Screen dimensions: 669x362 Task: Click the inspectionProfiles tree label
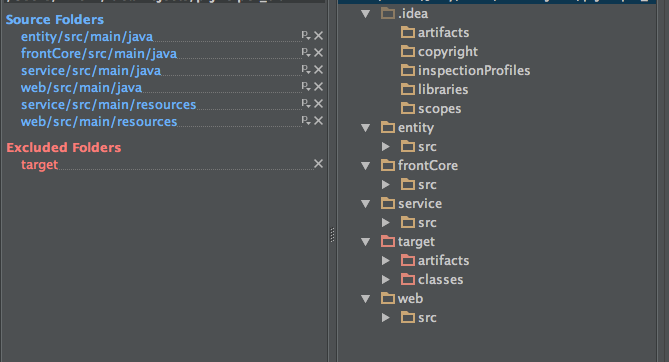(474, 70)
